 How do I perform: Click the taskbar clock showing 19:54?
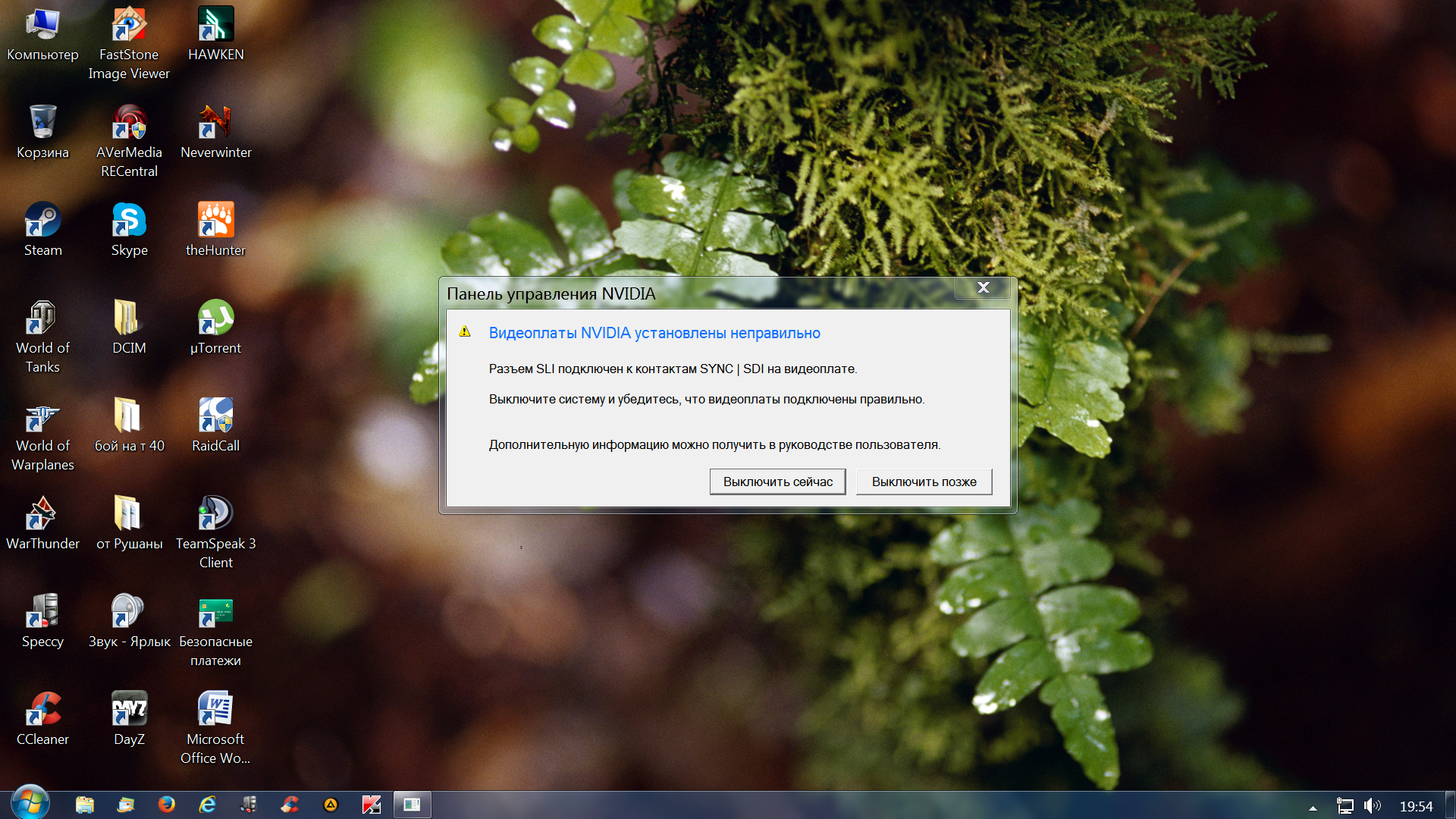tap(1415, 806)
